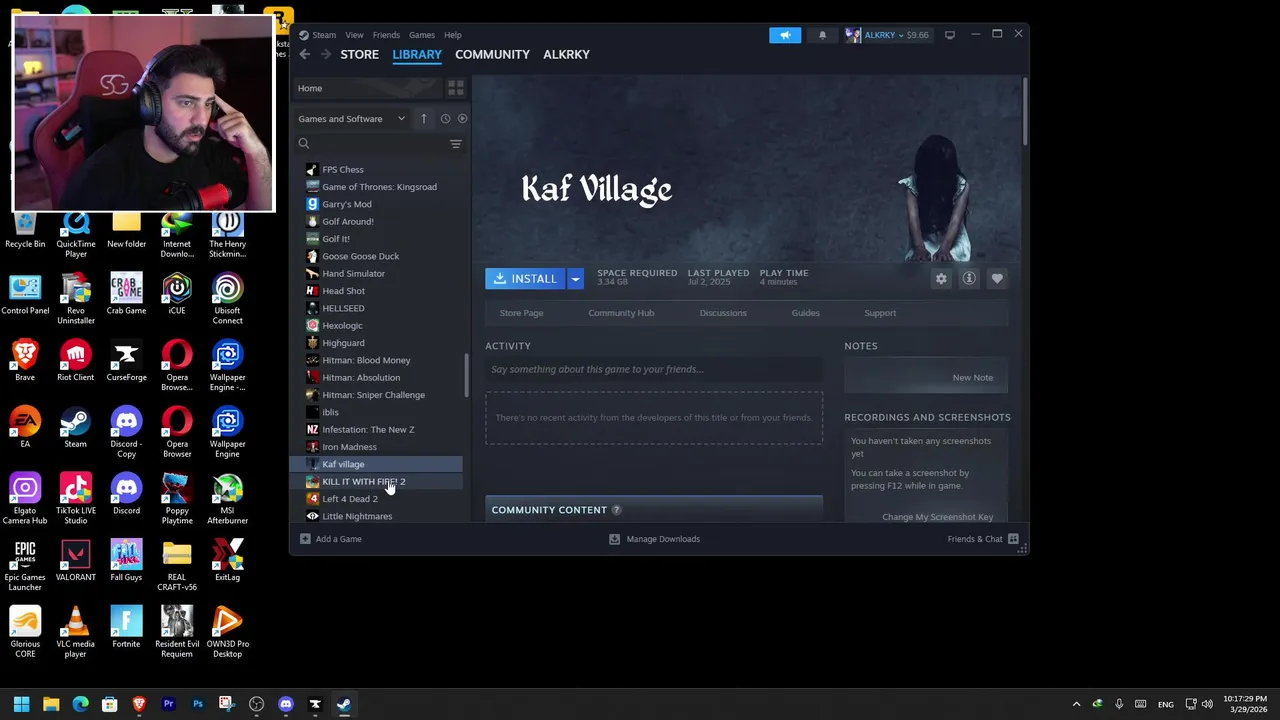1280x720 pixels.
Task: Click the game page scrollbar
Action: point(1024,110)
